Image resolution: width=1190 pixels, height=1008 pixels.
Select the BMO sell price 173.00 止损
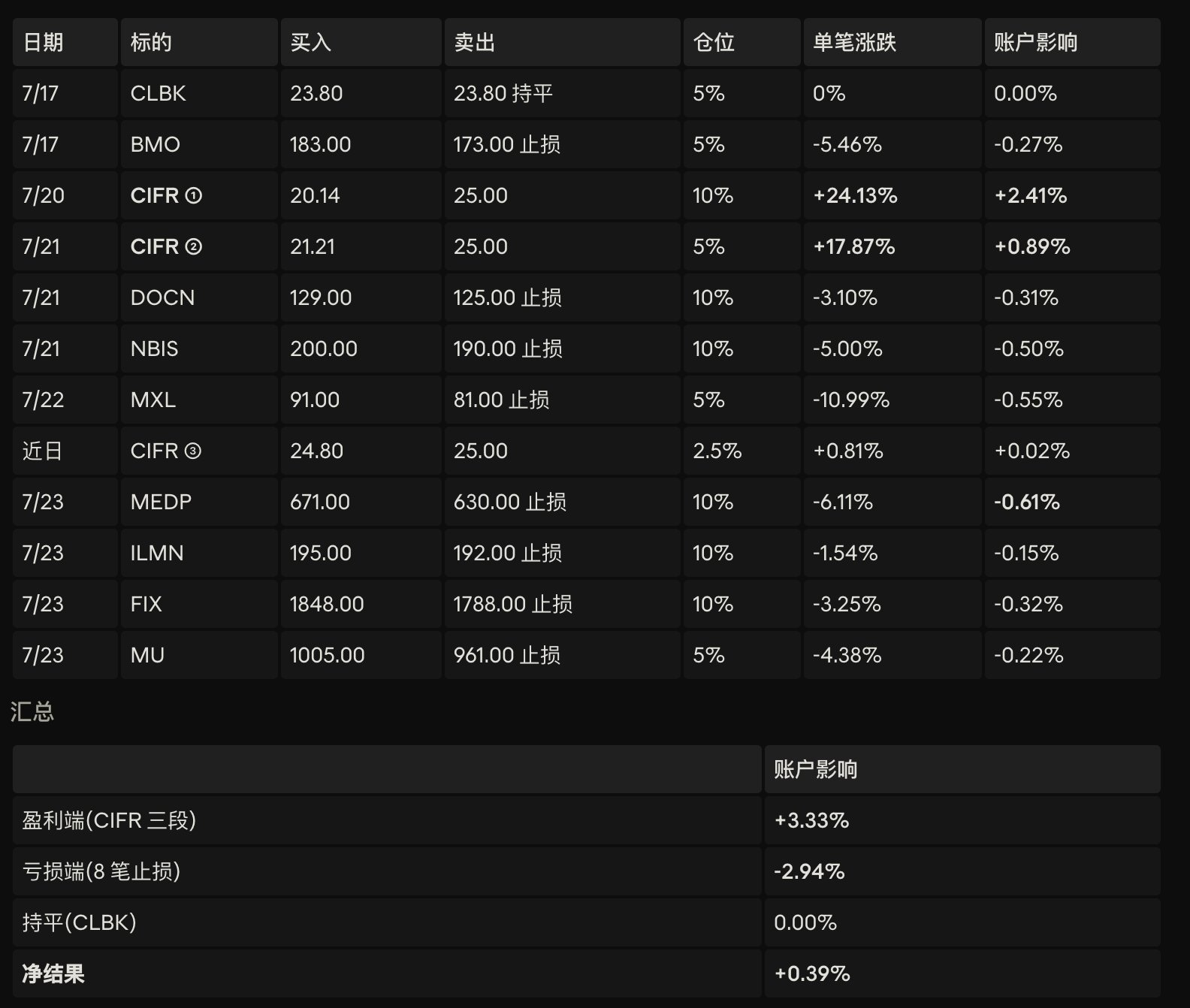click(562, 144)
